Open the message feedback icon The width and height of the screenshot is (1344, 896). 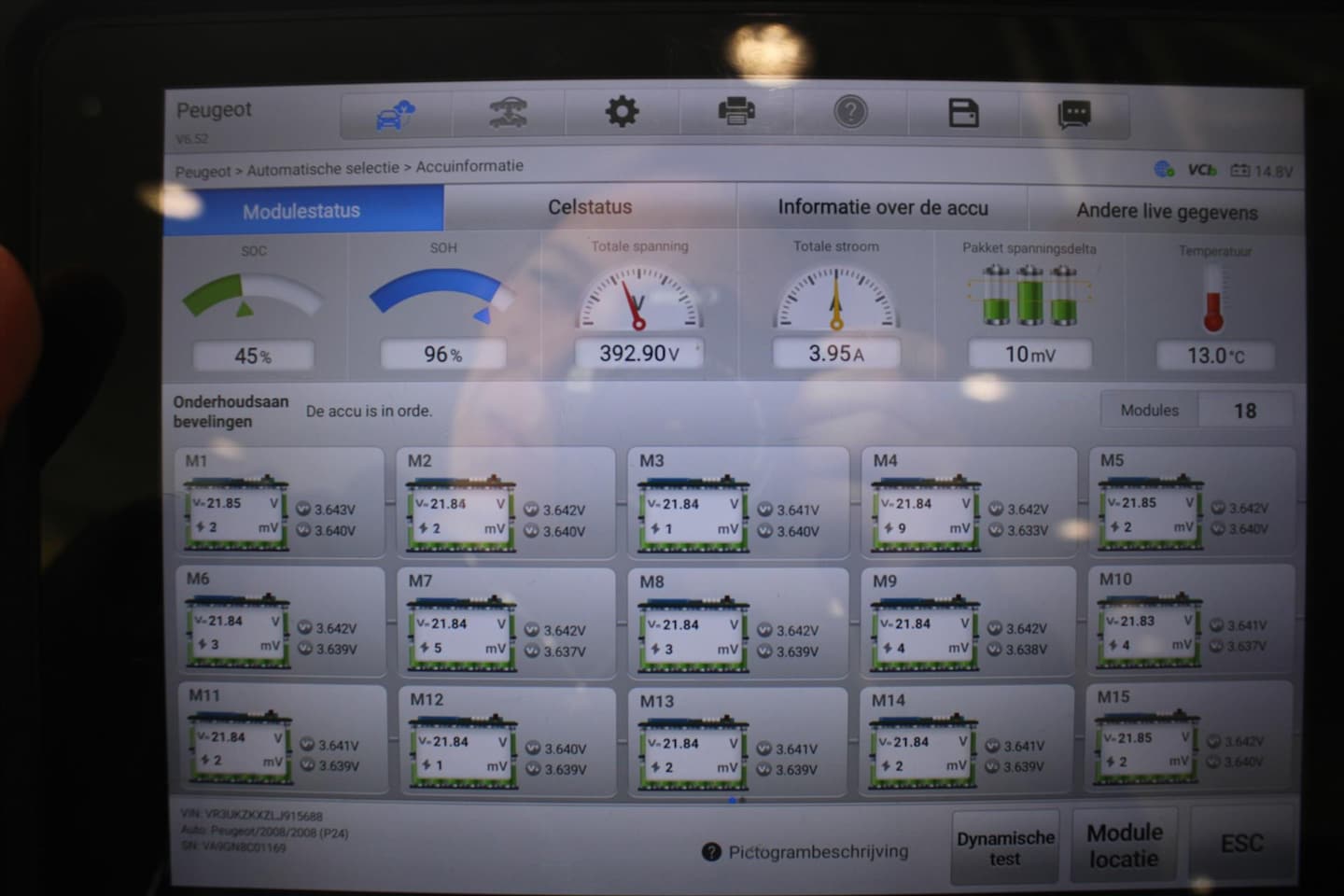pos(1074,115)
